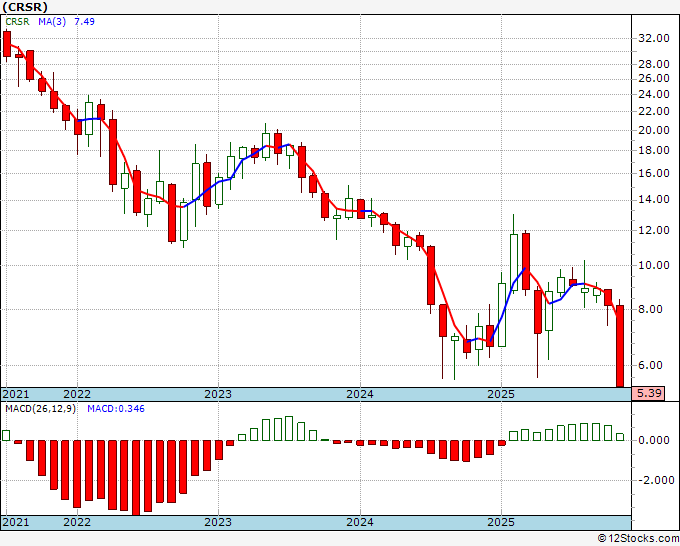
Task: Click 2021 on the price chart time axis
Action: 16,394
